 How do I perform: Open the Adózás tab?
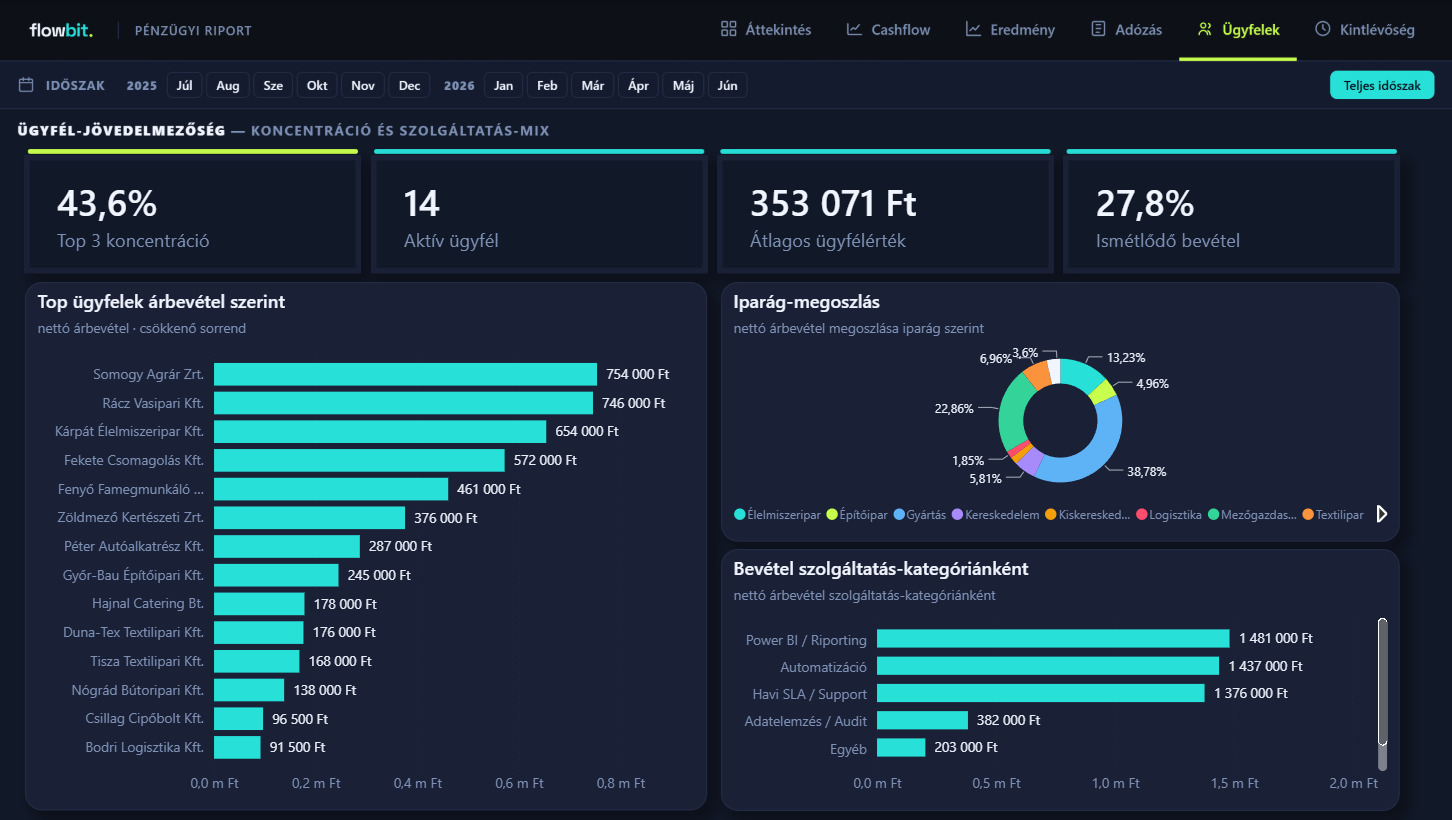[x=1126, y=30]
